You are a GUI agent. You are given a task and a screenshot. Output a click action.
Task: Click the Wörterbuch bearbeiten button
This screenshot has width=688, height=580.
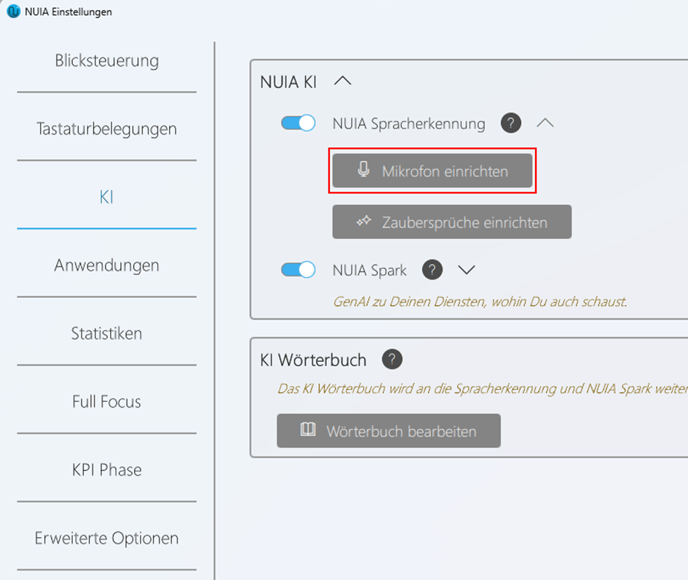[389, 431]
